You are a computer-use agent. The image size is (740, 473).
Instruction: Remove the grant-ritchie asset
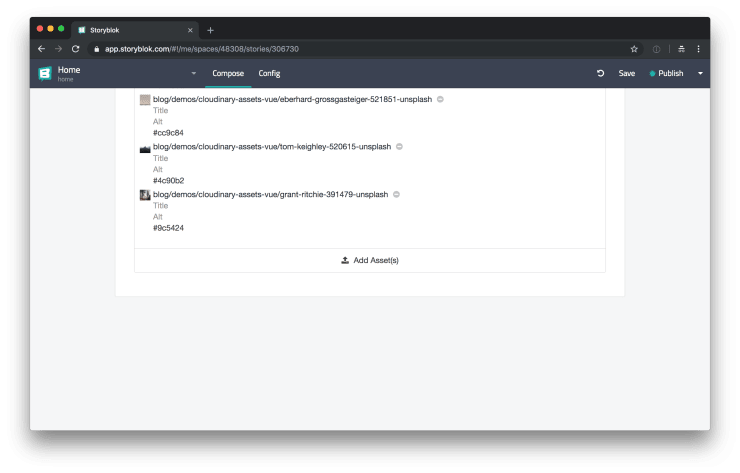click(396, 194)
